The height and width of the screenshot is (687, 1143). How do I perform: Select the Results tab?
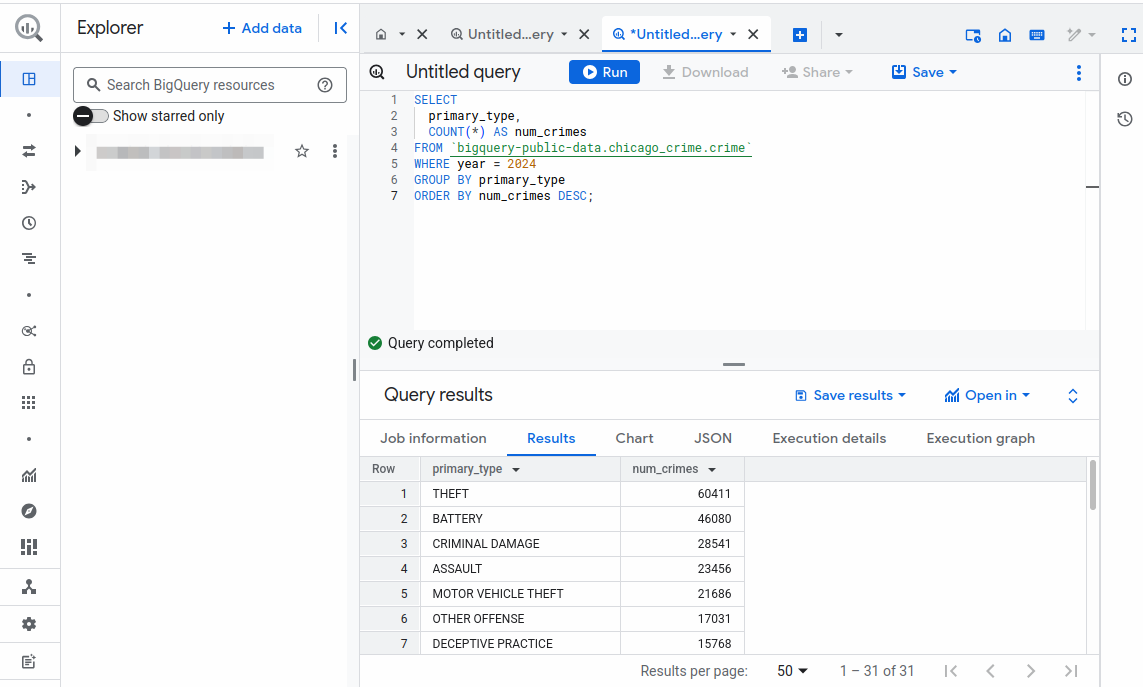pyautogui.click(x=551, y=438)
